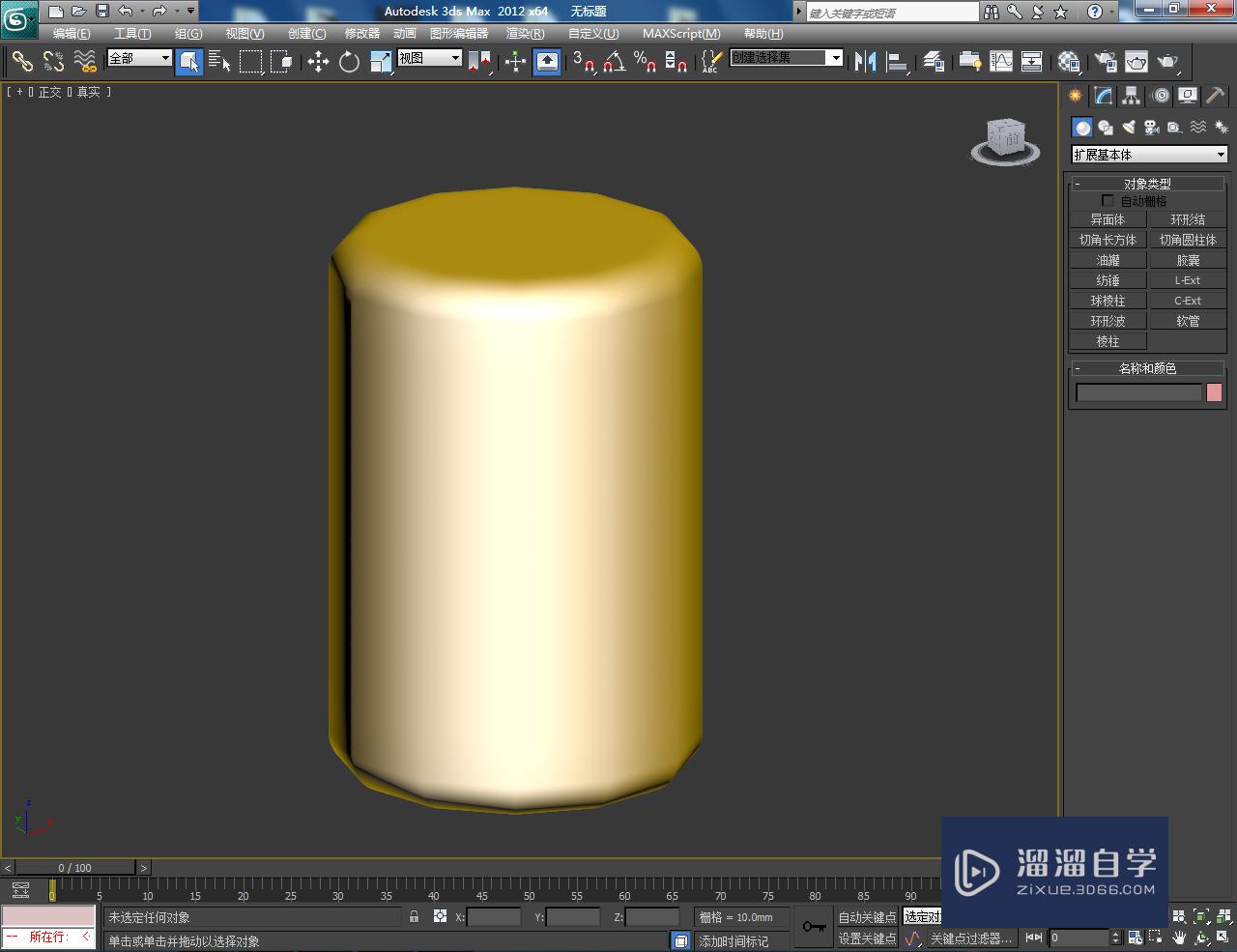Open the 关键点过滤器 dialog

tap(971, 938)
